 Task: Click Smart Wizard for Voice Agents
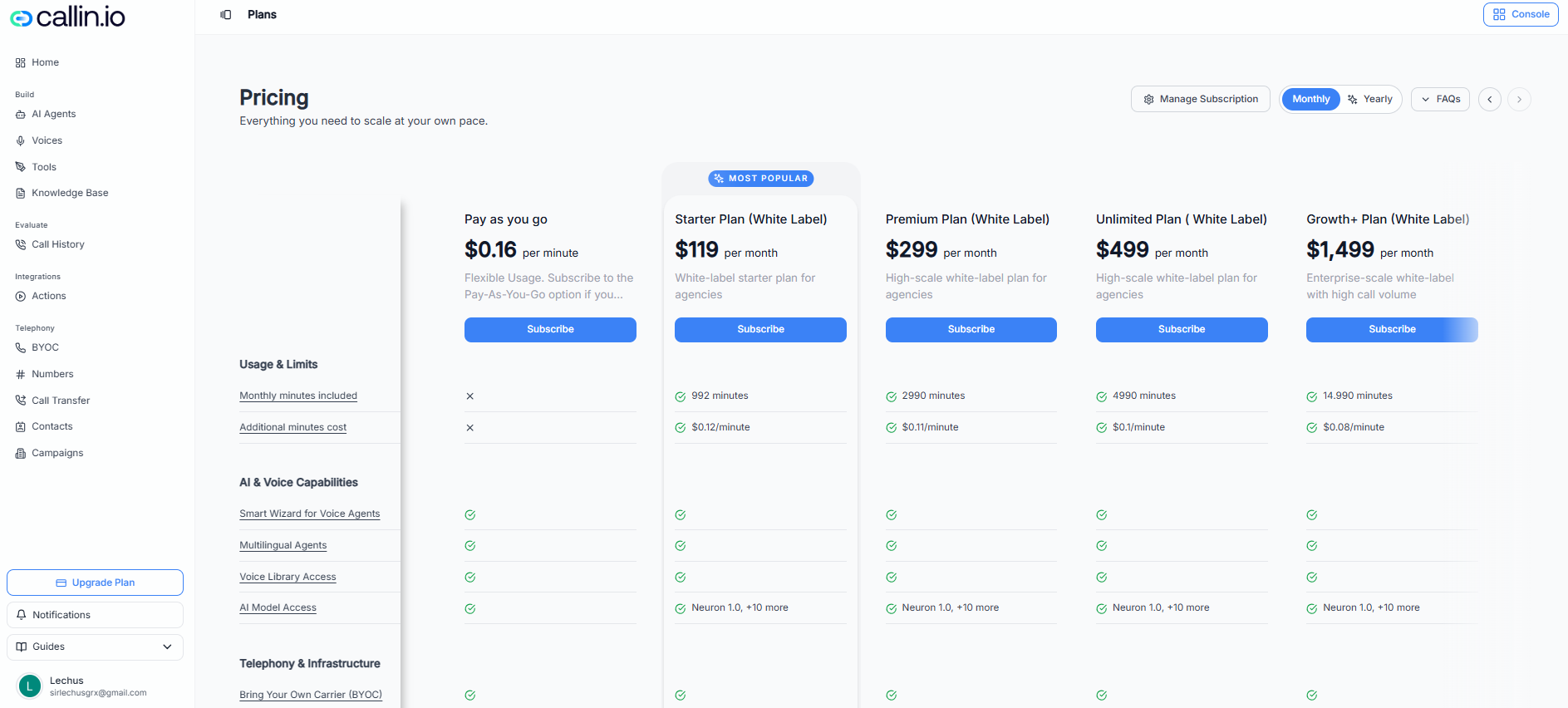tap(309, 514)
